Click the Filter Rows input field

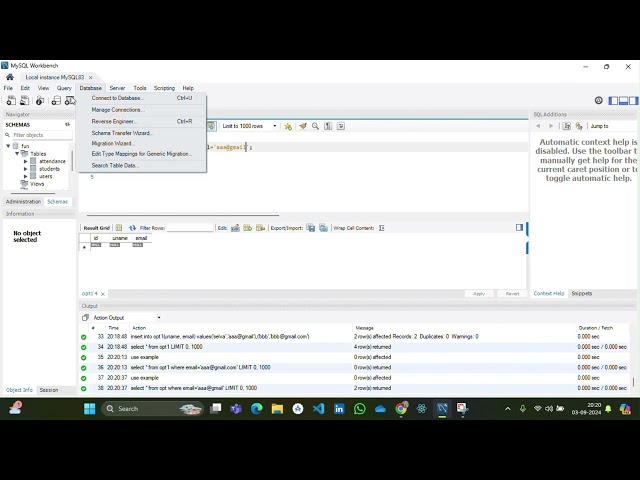(x=190, y=228)
